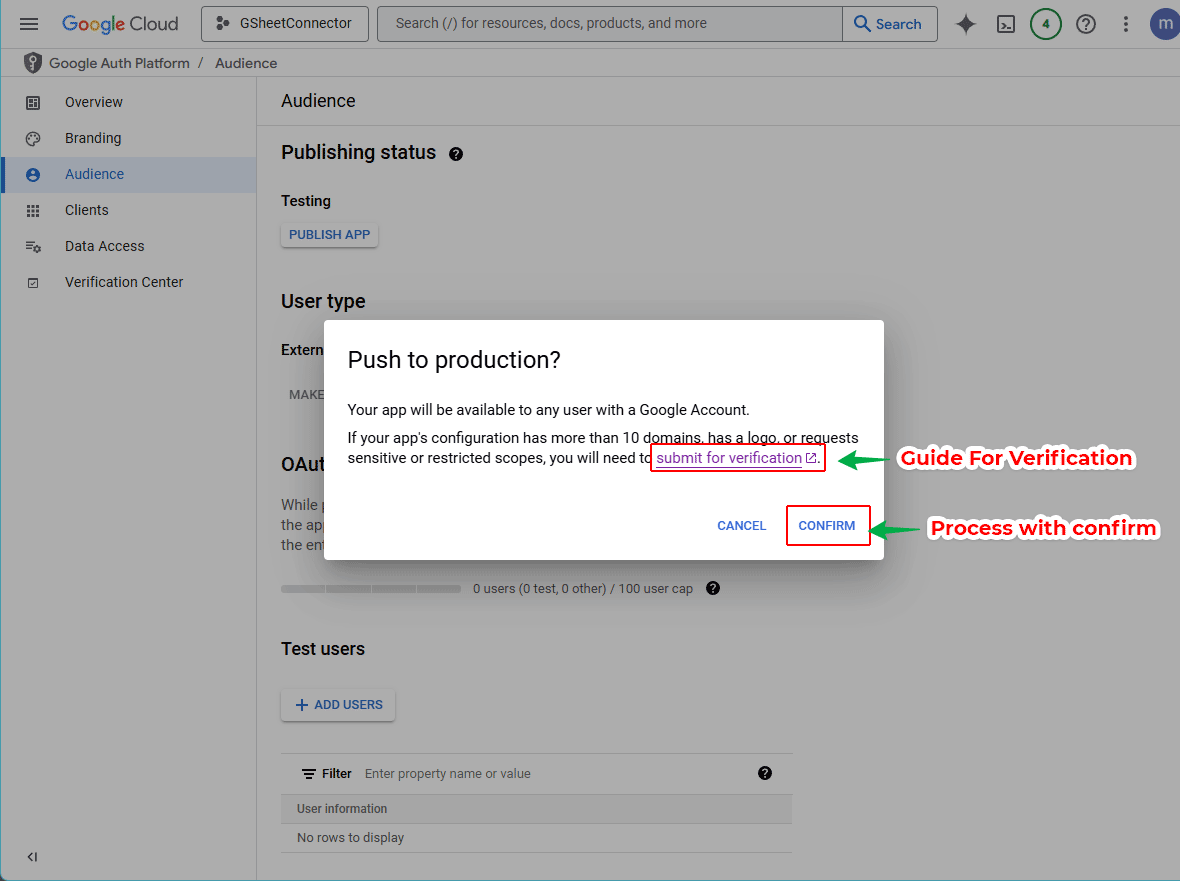This screenshot has height=881, width=1180.
Task: Click the Data Access settings icon
Action: [x=33, y=247]
